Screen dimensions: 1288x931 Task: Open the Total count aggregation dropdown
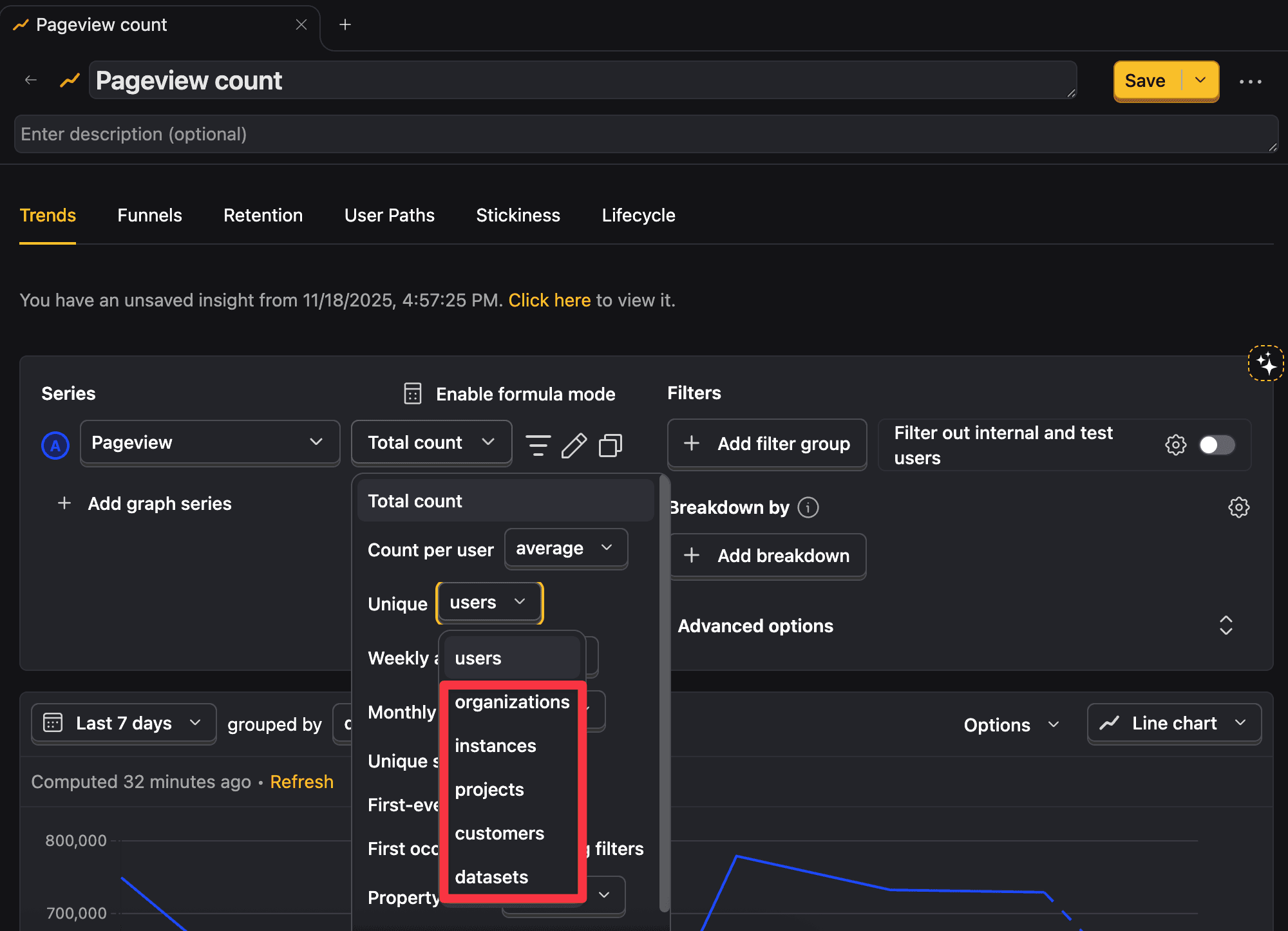click(431, 442)
